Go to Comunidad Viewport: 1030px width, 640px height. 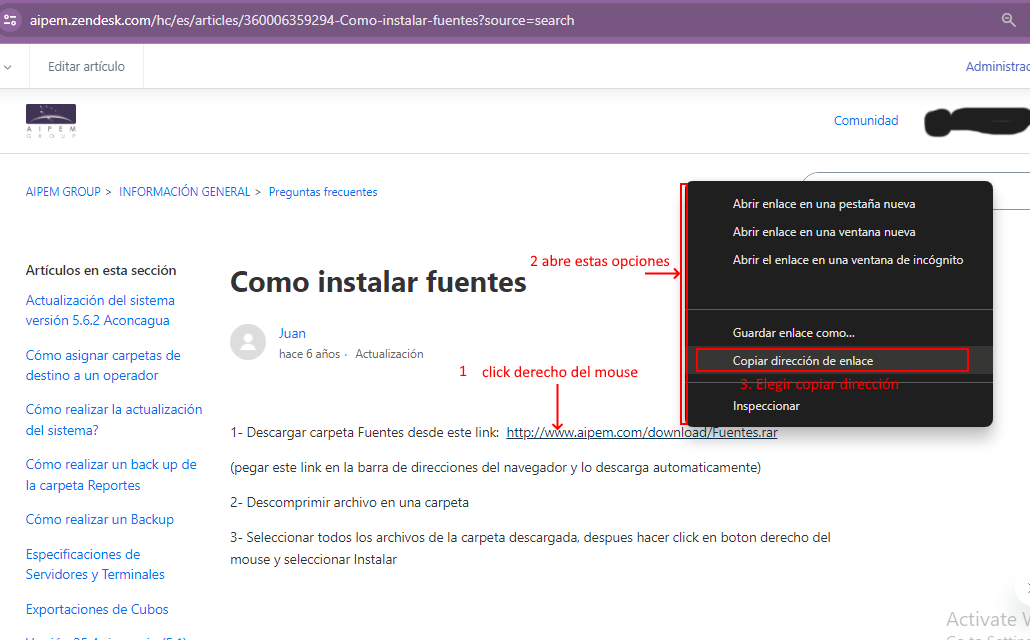(x=866, y=120)
